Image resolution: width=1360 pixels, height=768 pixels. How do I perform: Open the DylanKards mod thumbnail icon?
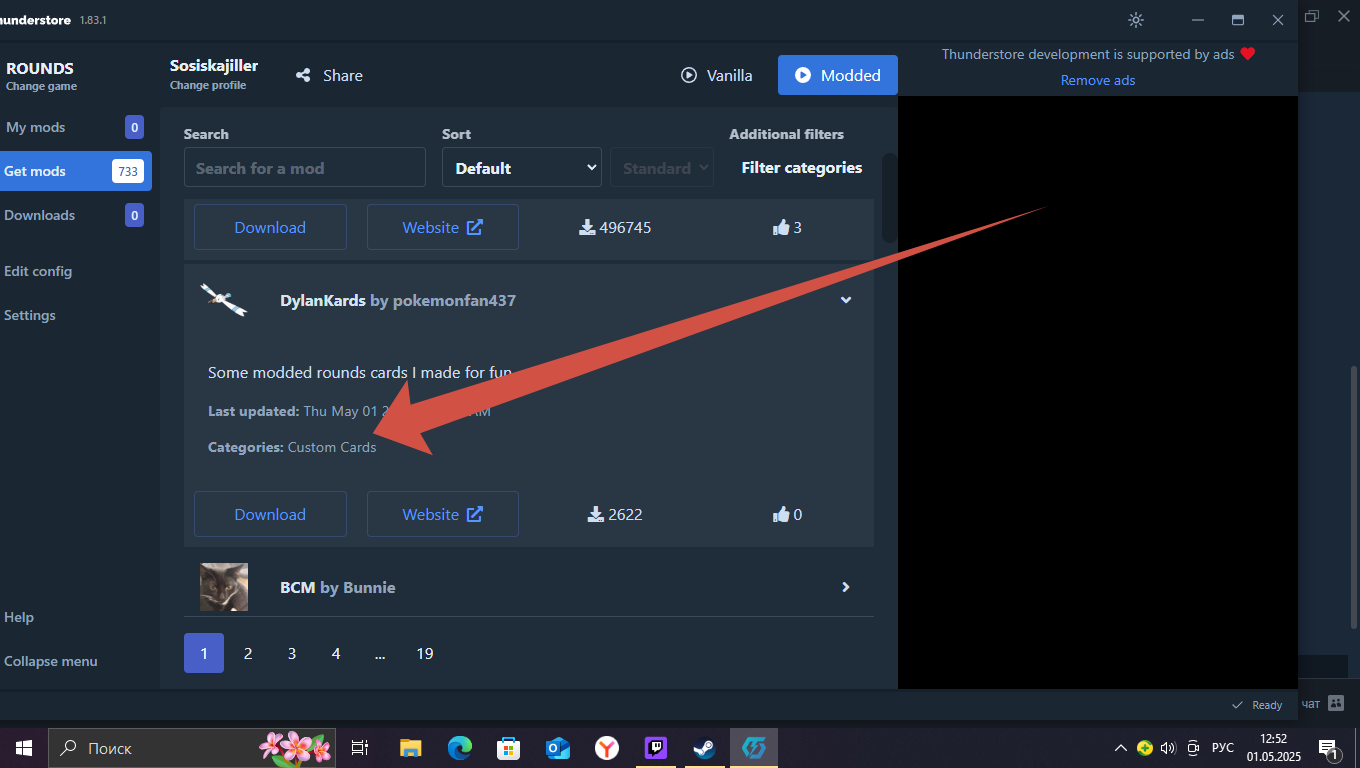pyautogui.click(x=224, y=300)
